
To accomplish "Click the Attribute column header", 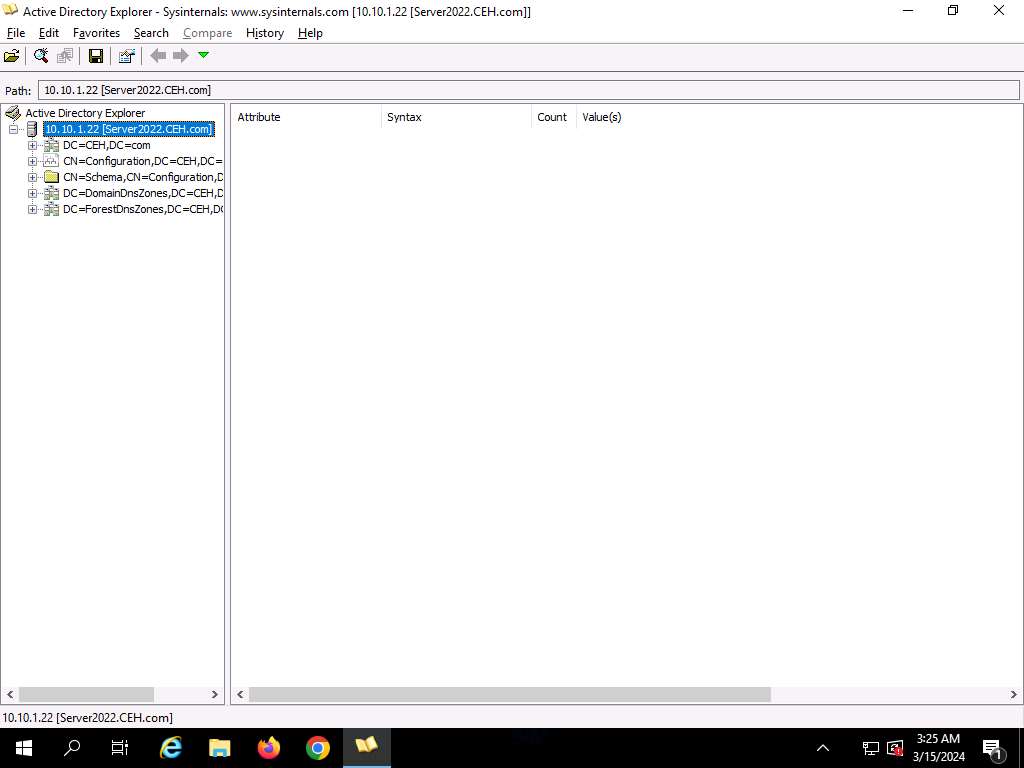I will tap(259, 117).
